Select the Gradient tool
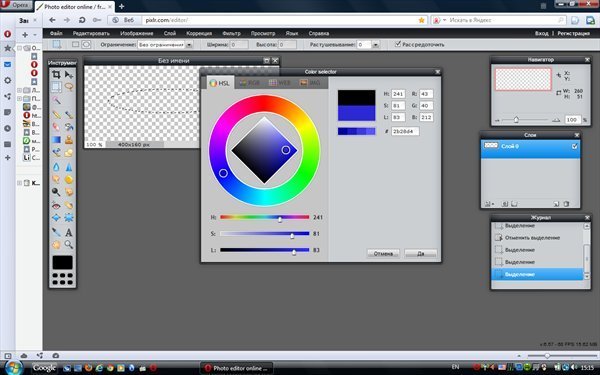The width and height of the screenshot is (600, 375). (56, 140)
